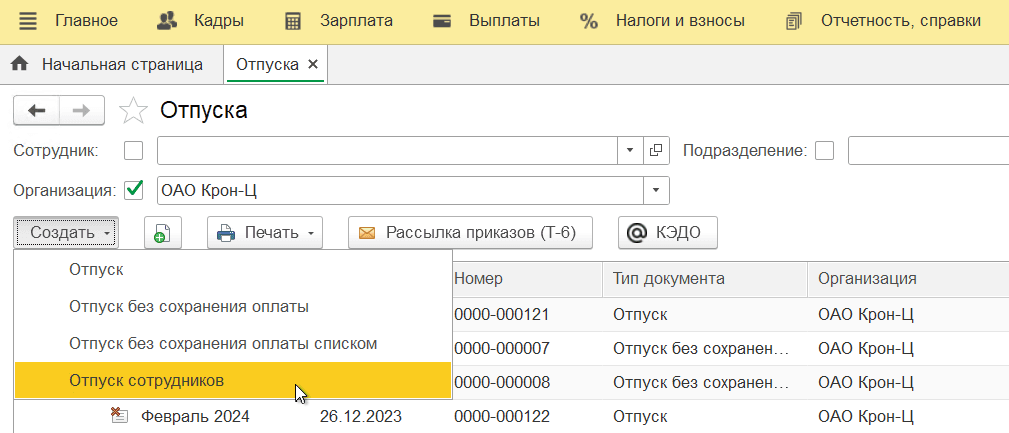Screen dimensions: 1009x433
Task: Choose Отпуск без сохранения оплаты списком
Action: [x=232, y=344]
